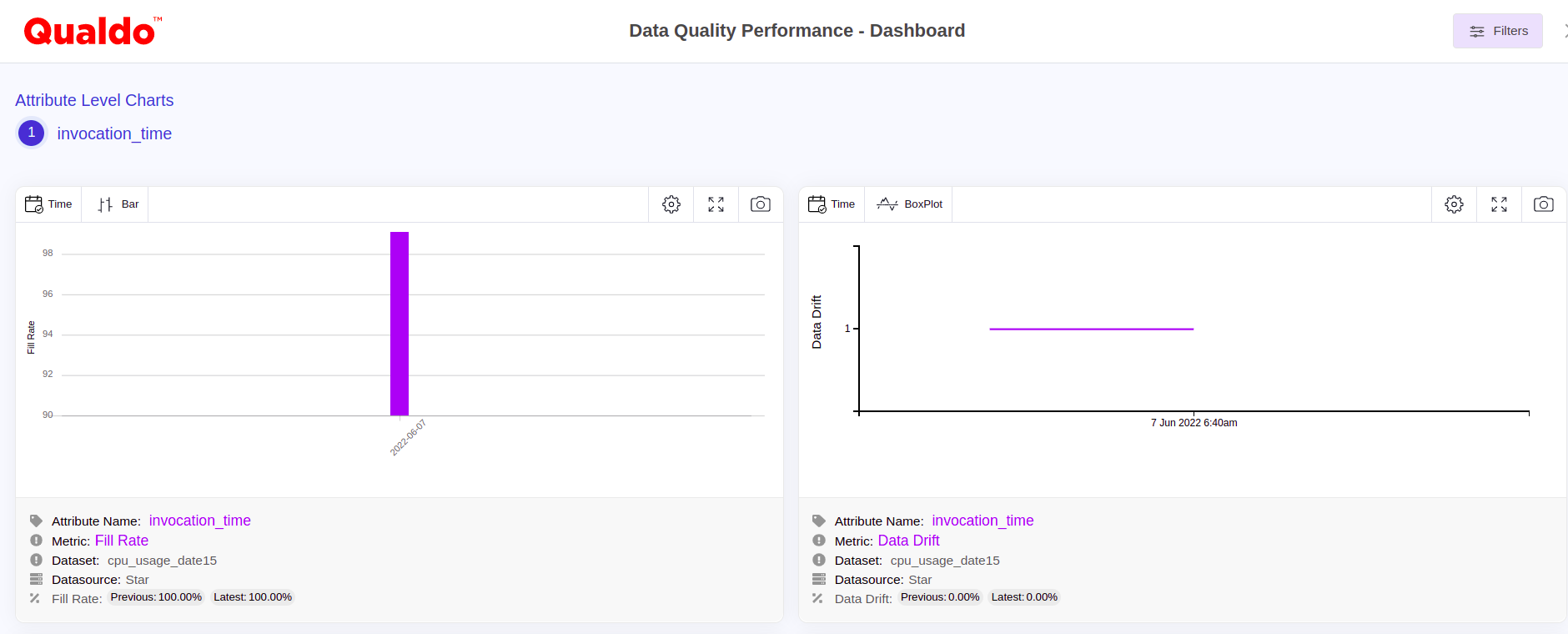Click the Qualdo logo

(92, 32)
